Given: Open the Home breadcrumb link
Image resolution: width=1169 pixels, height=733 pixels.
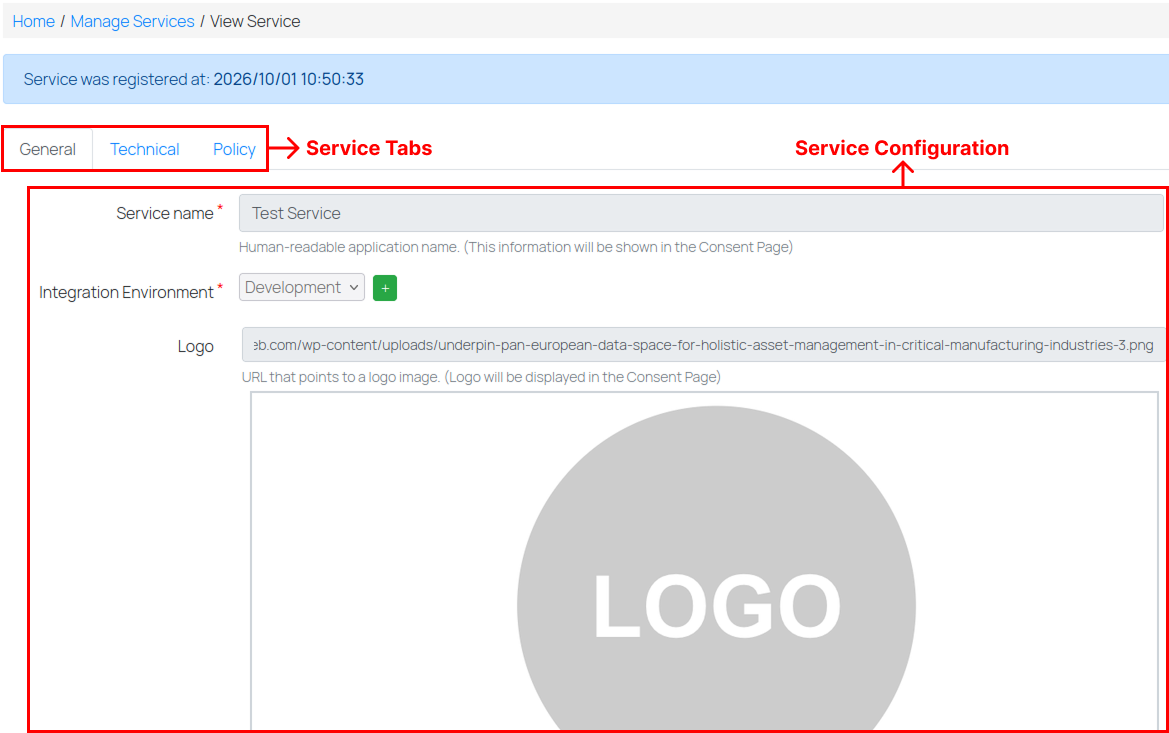Looking at the screenshot, I should coord(34,22).
